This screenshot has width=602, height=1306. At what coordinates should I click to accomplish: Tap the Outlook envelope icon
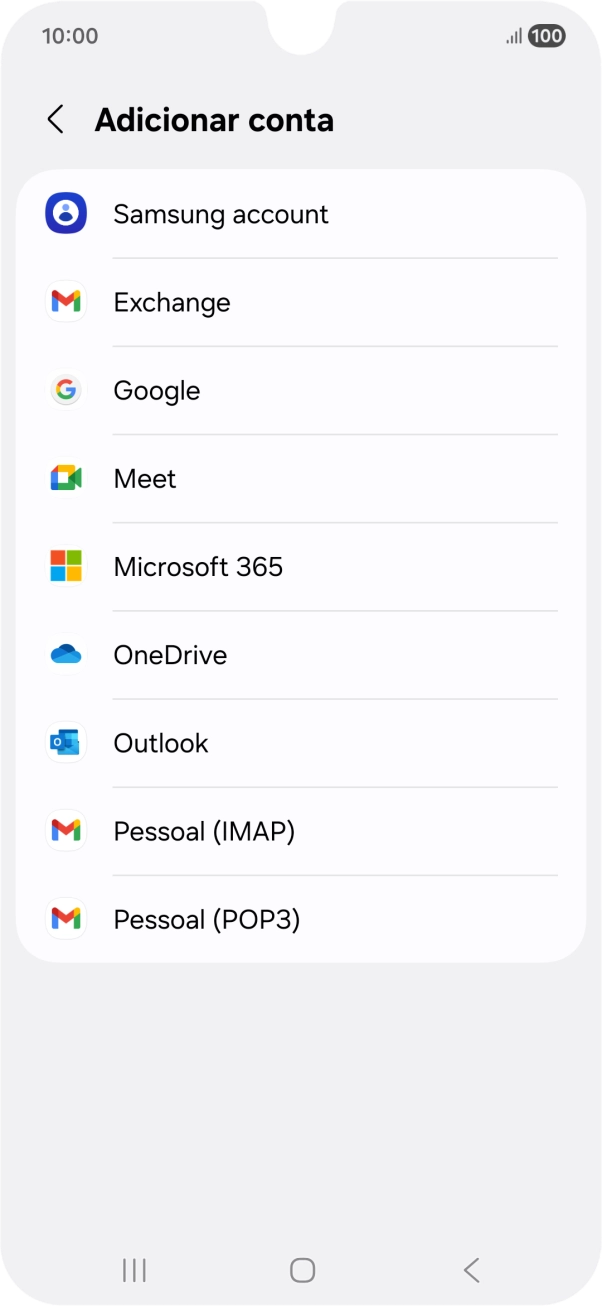pyautogui.click(x=66, y=742)
